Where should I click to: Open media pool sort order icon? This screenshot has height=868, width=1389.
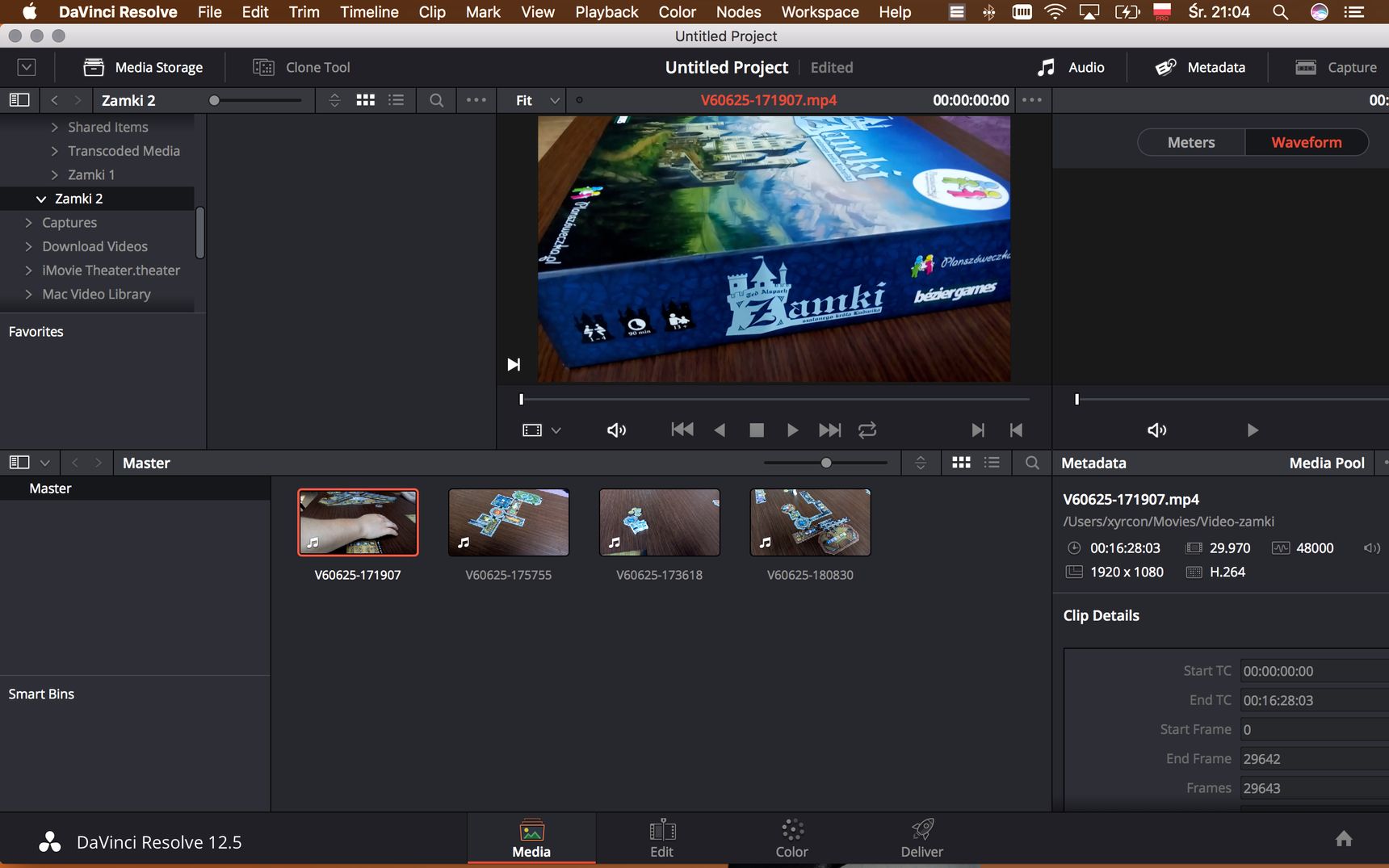click(921, 463)
